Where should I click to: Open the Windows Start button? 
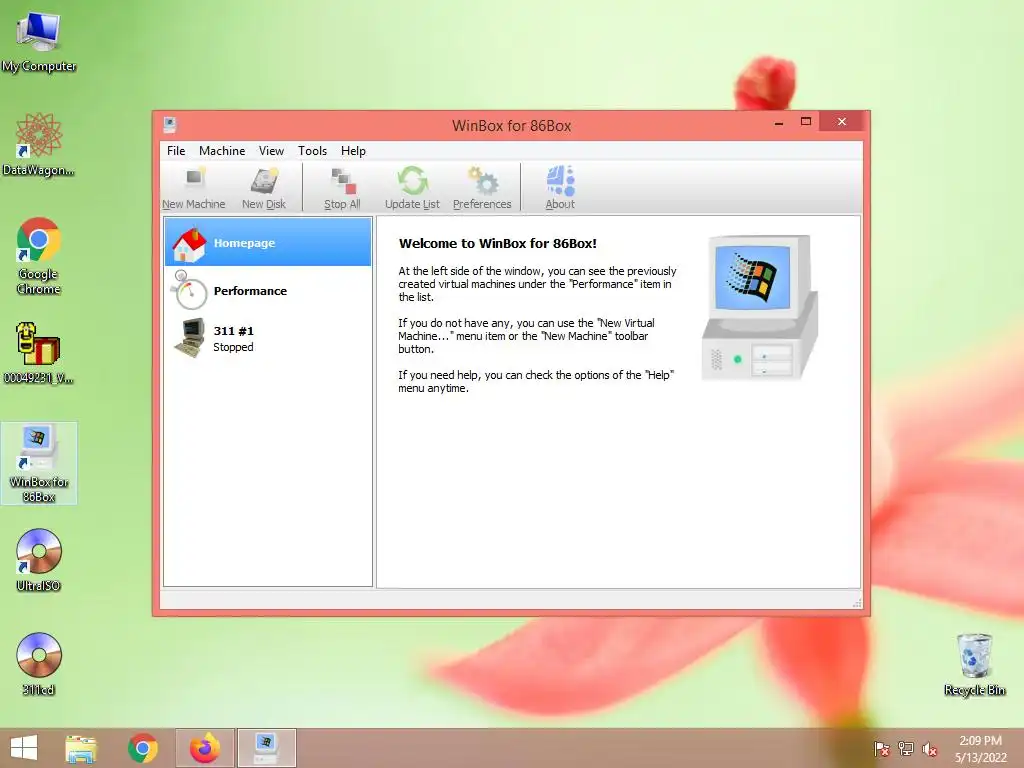[x=24, y=748]
